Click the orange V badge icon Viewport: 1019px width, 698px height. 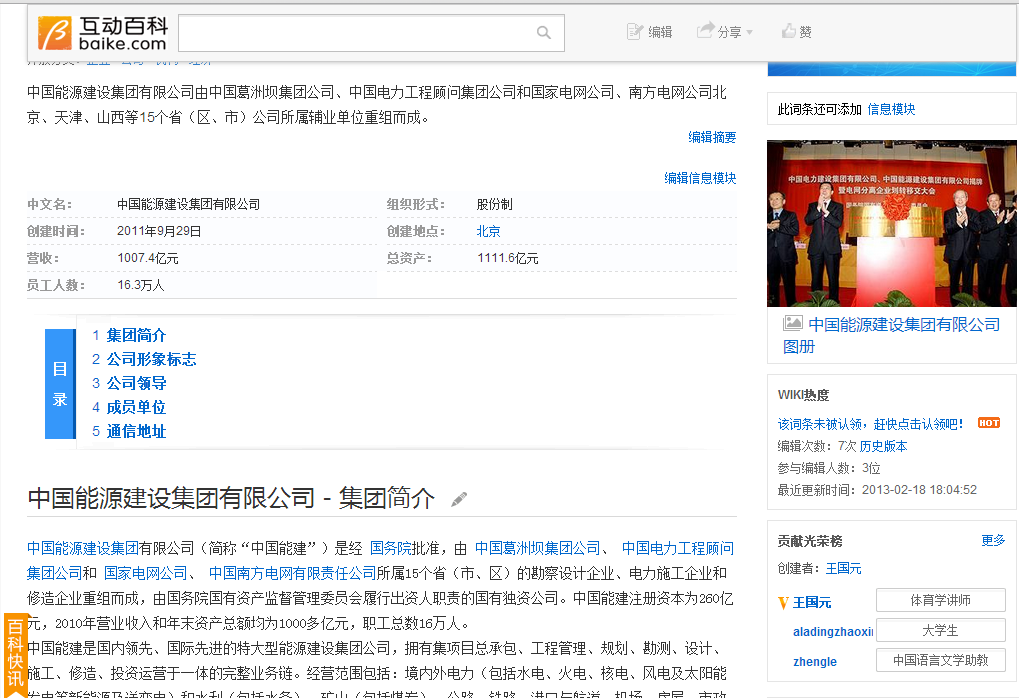[x=783, y=603]
